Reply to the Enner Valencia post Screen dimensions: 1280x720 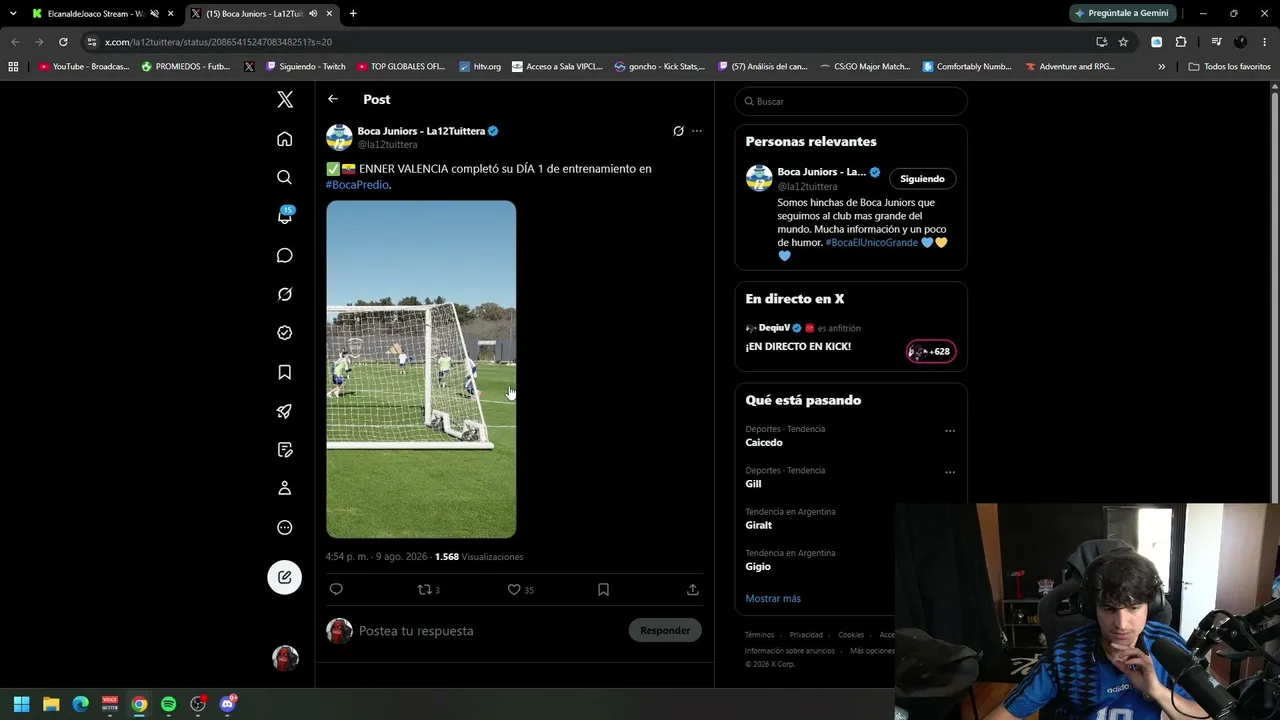(336, 590)
